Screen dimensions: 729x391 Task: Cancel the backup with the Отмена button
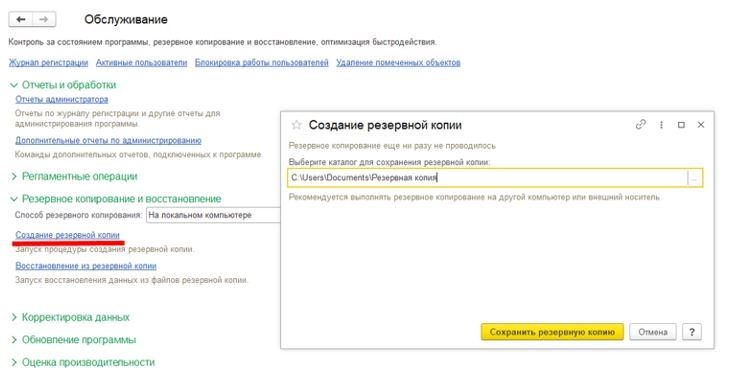click(653, 332)
